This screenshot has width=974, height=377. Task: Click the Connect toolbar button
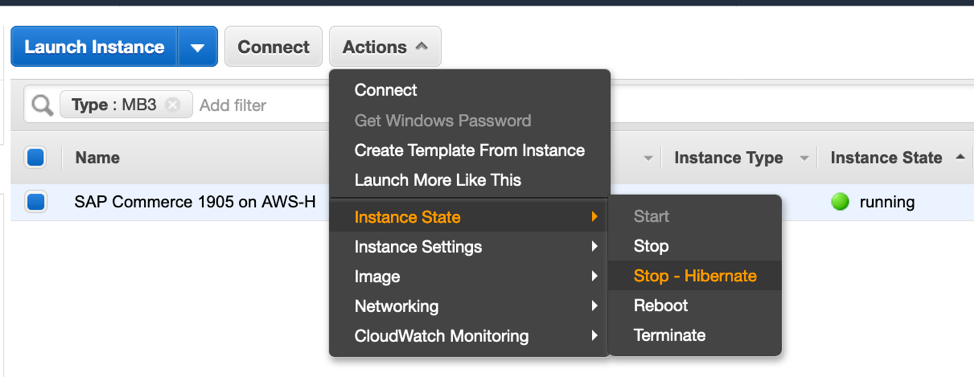click(273, 47)
